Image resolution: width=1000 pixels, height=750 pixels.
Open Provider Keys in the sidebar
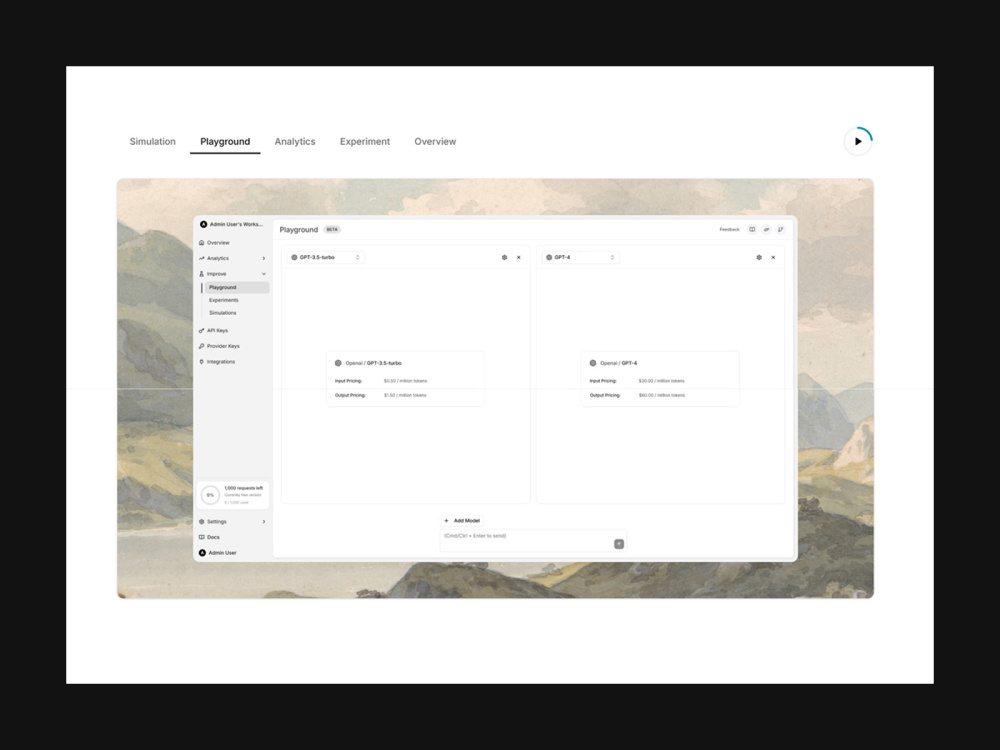pos(223,346)
